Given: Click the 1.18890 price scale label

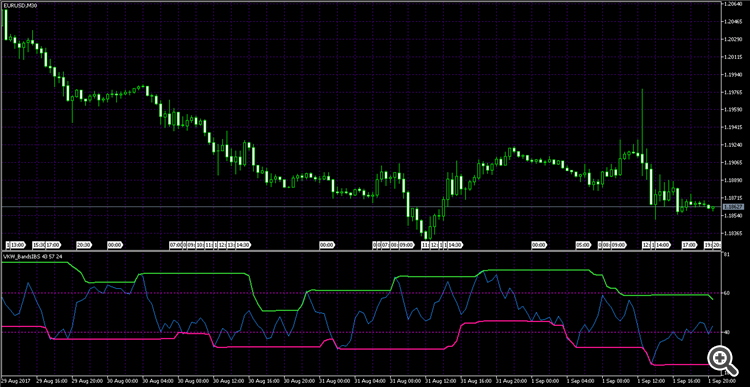Looking at the screenshot, I should click(x=733, y=180).
